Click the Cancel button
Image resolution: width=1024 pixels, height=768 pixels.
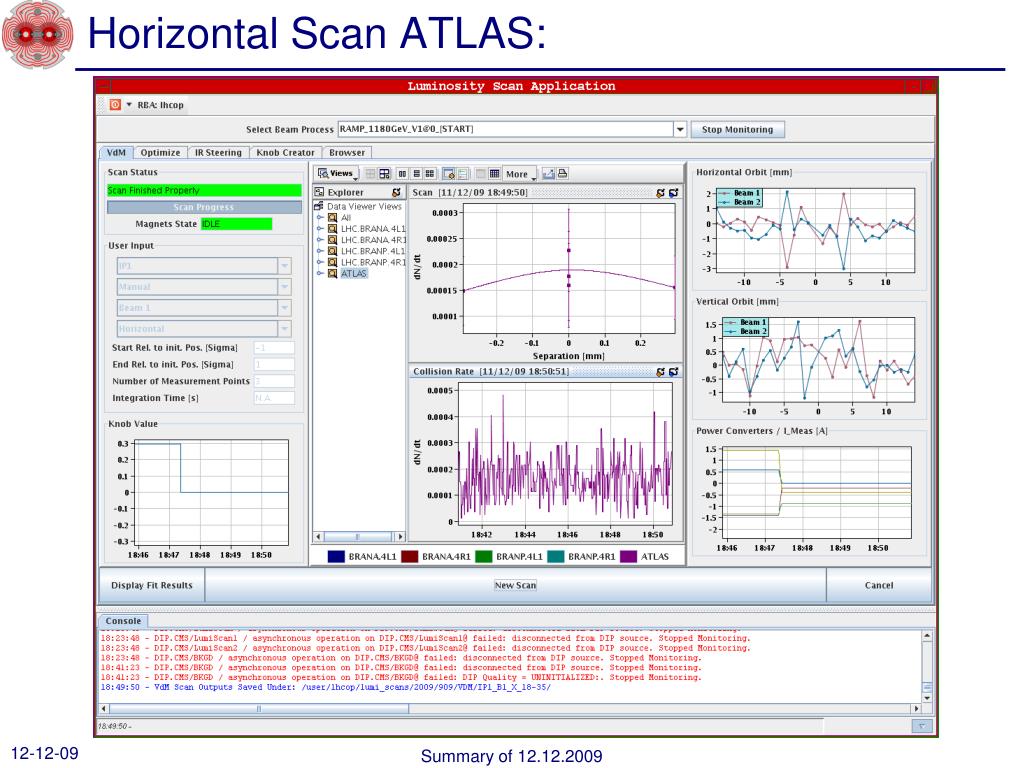(879, 585)
